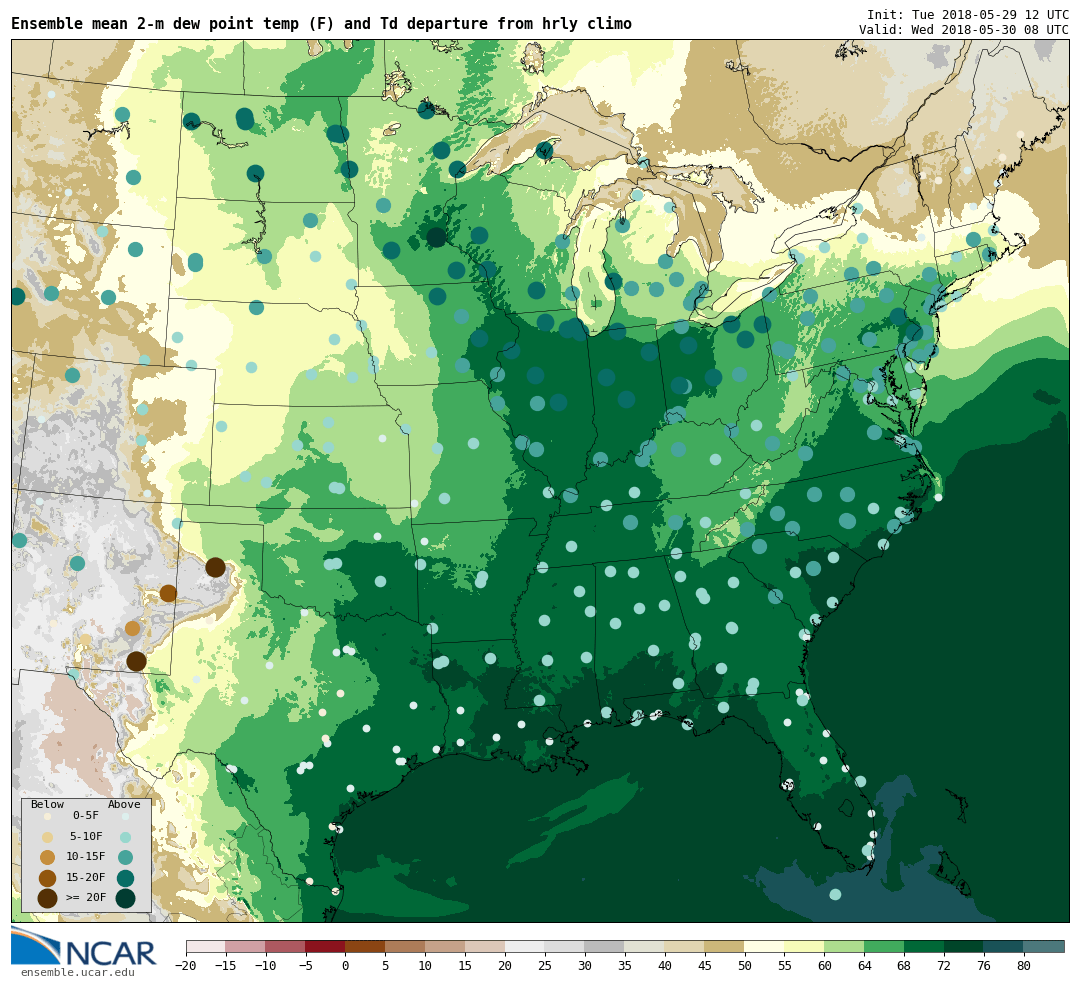Viewport: 1080px width, 985px height.
Task: Pick the tan swatch between 45 and 50
Action: 725,946
